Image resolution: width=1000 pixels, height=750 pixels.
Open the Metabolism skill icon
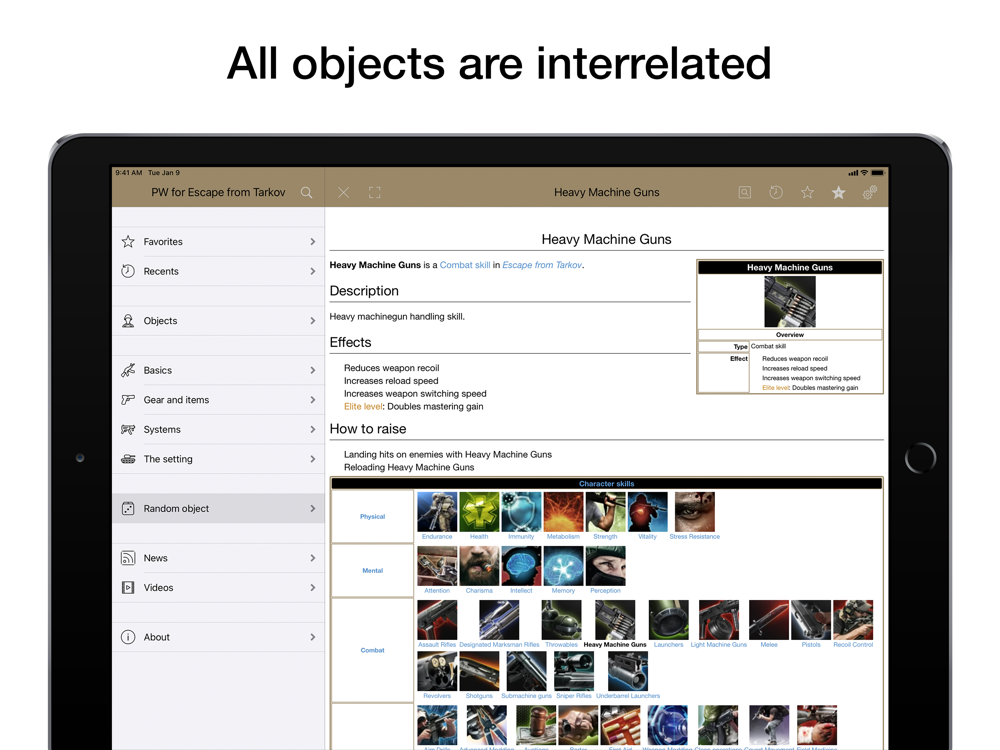coord(563,512)
